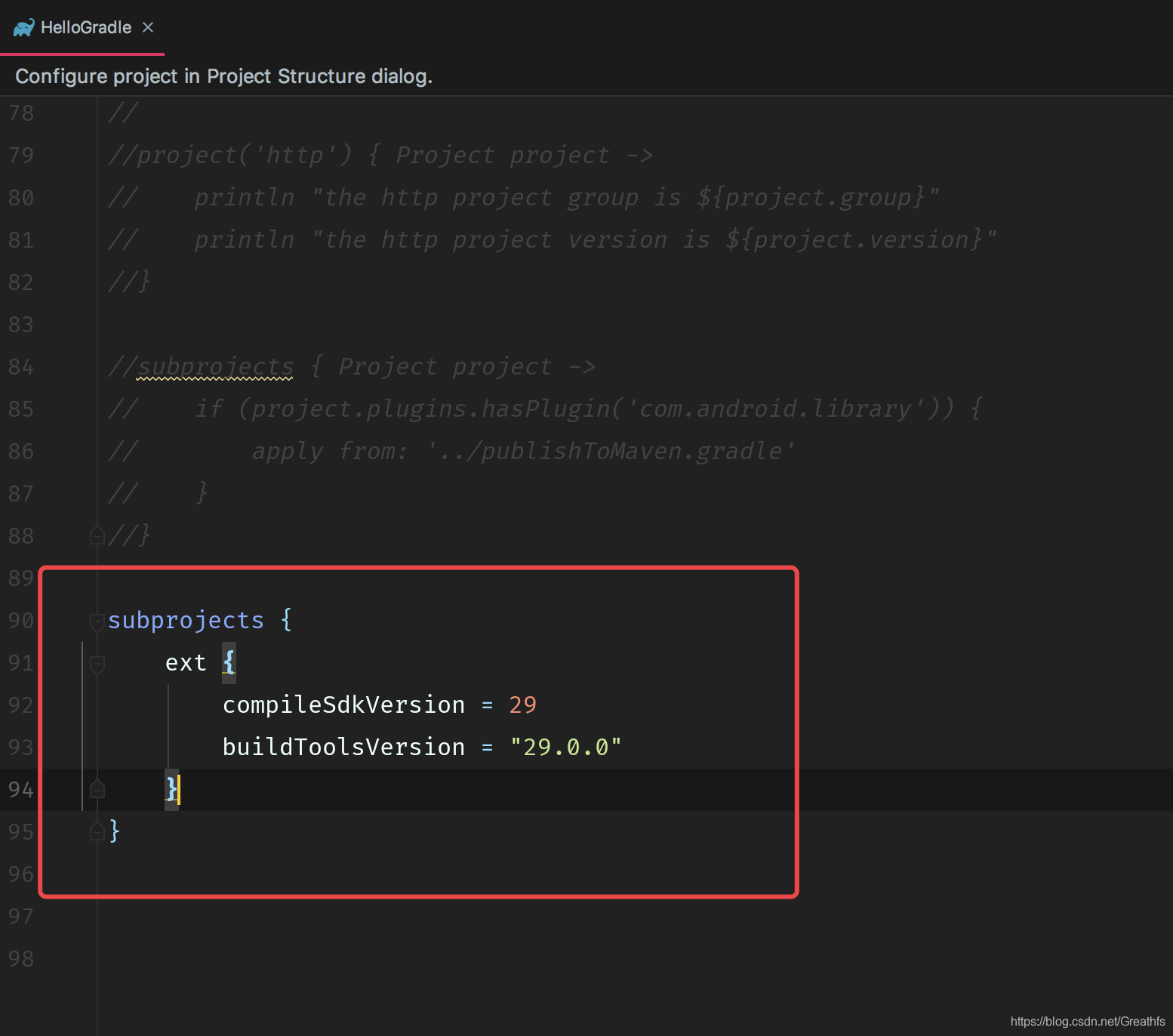Select the HelloGradle editor tab

pyautogui.click(x=82, y=27)
